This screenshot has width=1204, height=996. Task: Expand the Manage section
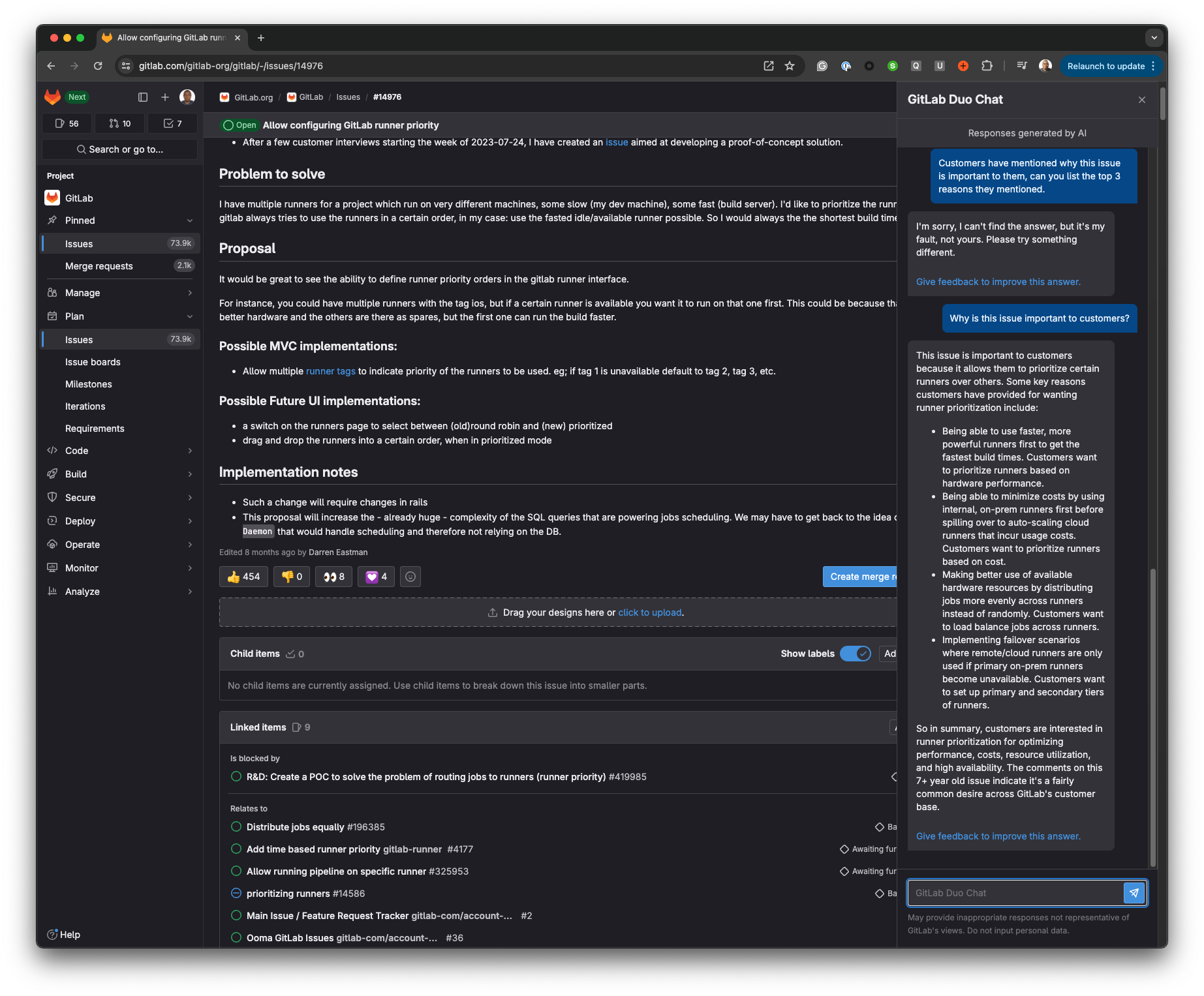pos(120,293)
